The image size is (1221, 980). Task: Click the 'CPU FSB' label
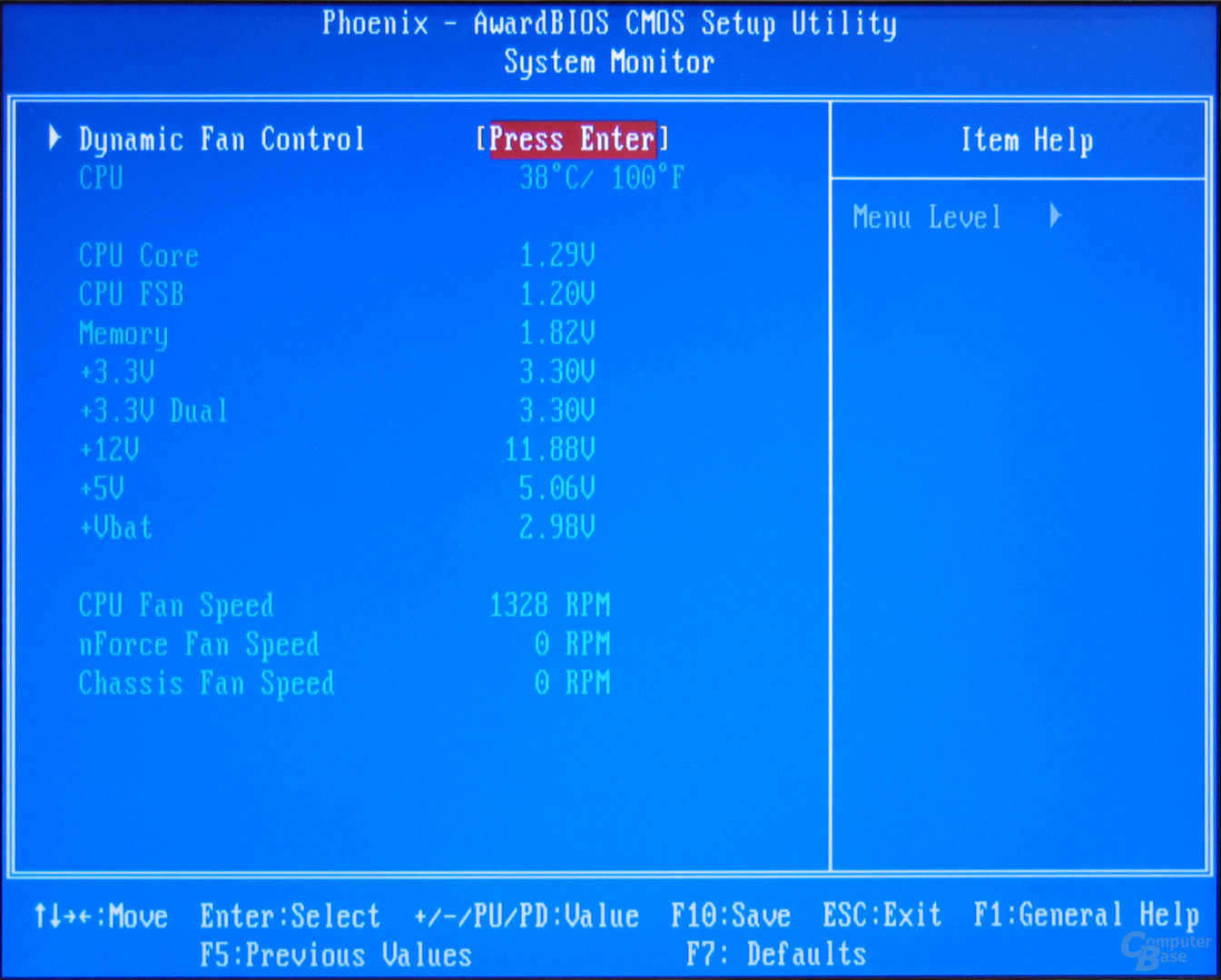tap(131, 295)
